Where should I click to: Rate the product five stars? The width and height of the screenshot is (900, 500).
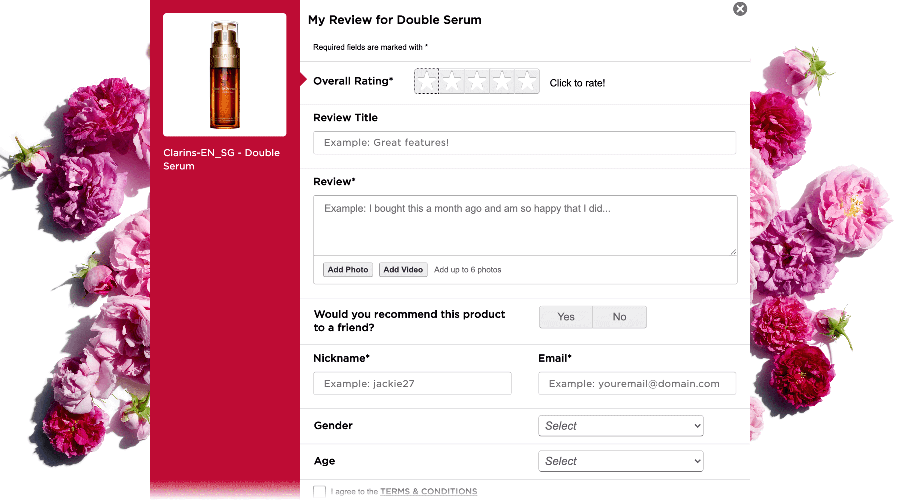point(527,82)
